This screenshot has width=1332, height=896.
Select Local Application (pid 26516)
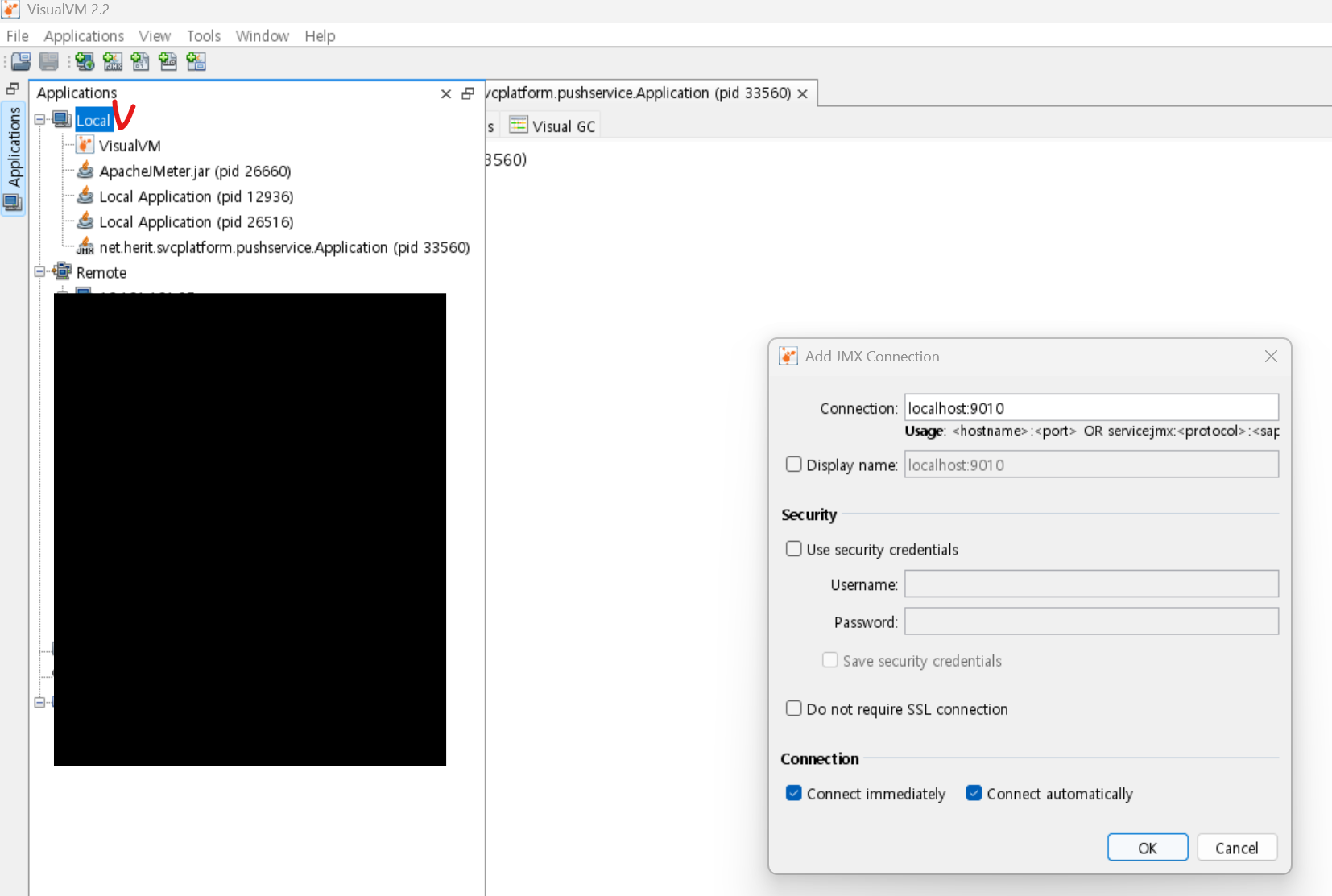(196, 222)
